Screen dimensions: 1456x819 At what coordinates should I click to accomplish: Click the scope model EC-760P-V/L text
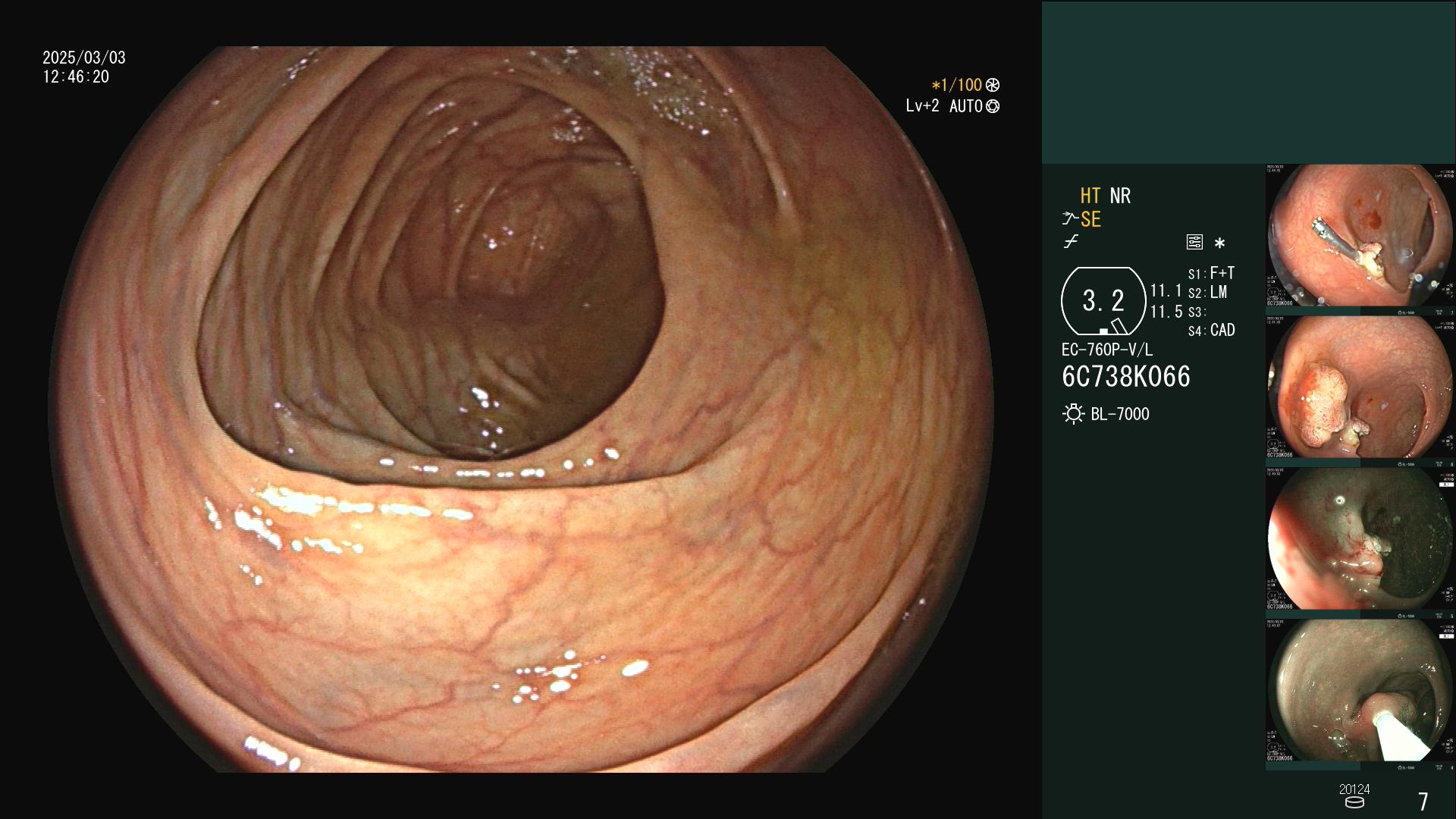pos(1106,350)
